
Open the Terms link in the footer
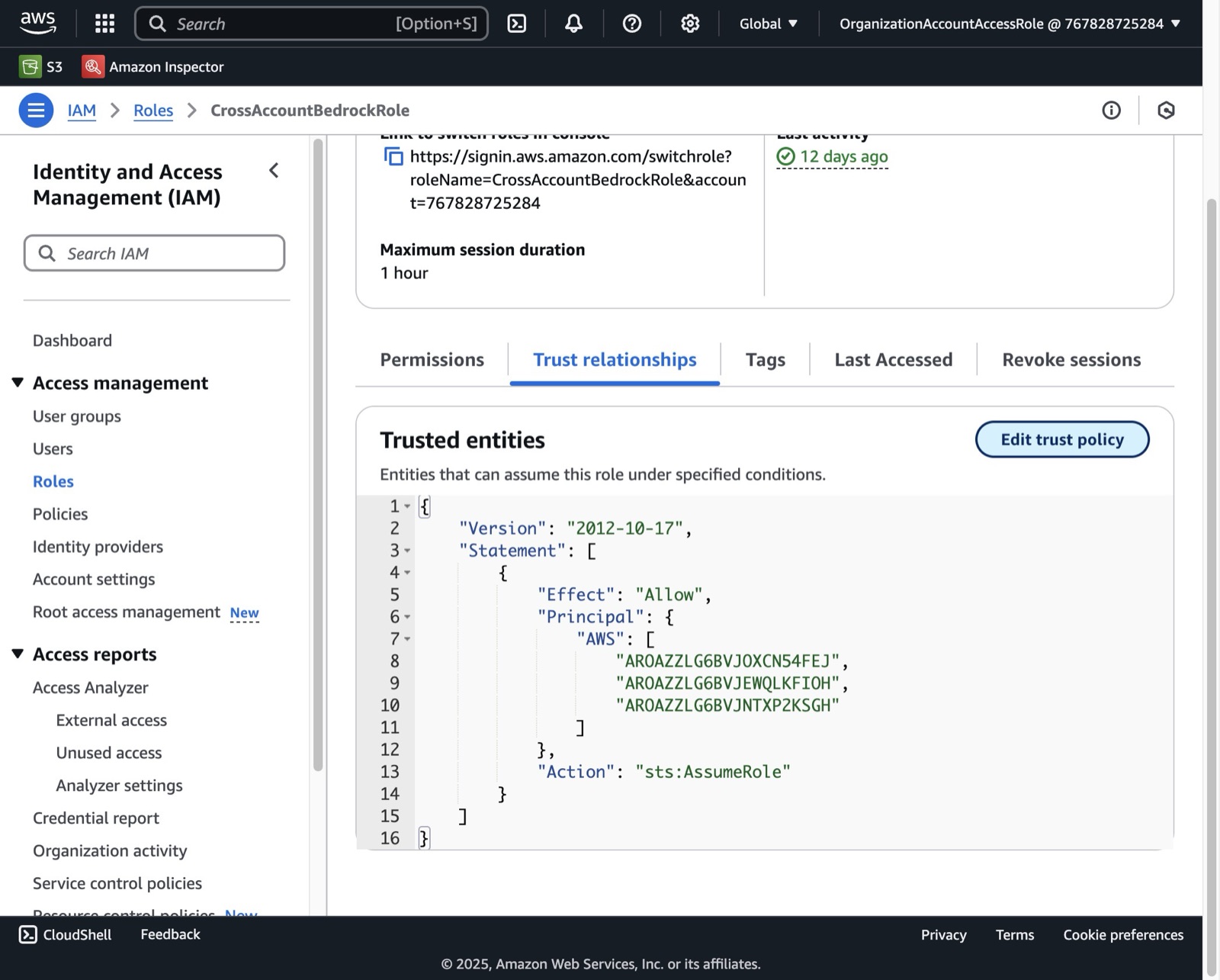tap(1015, 935)
